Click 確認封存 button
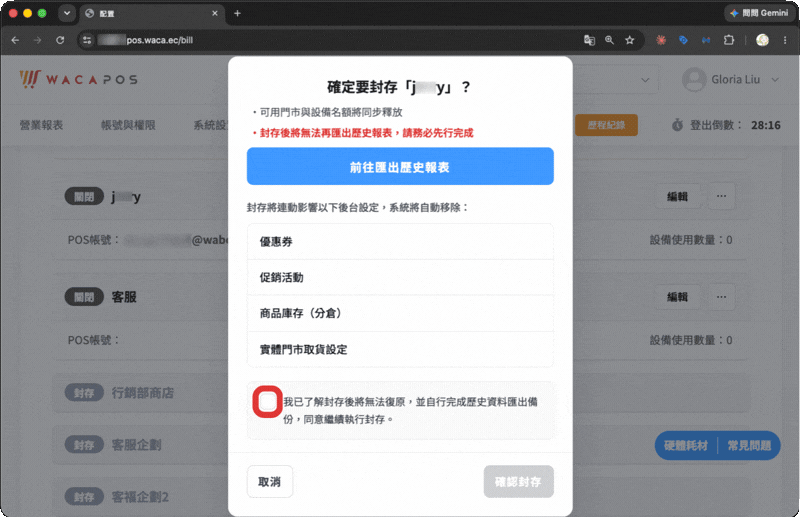The image size is (800, 517). pos(518,481)
